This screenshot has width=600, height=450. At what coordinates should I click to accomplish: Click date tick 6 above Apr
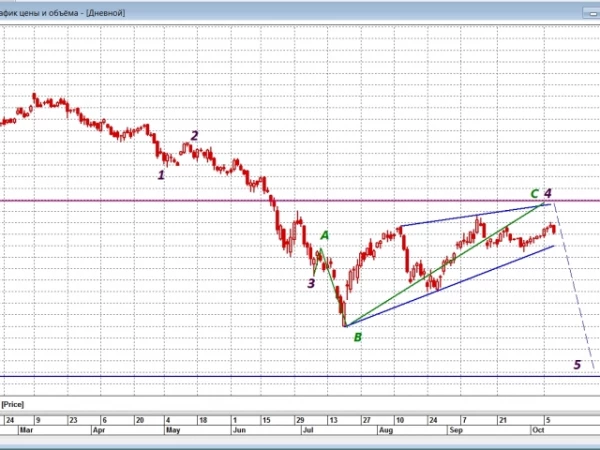click(x=104, y=420)
